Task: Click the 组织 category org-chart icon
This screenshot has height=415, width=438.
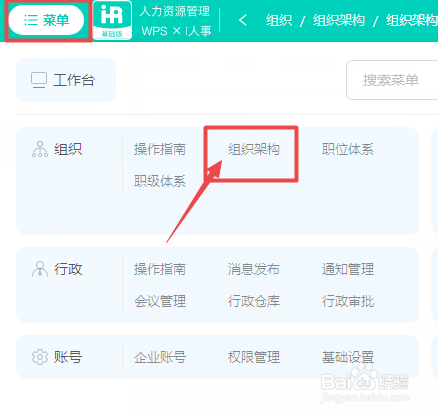Action: click(40, 149)
